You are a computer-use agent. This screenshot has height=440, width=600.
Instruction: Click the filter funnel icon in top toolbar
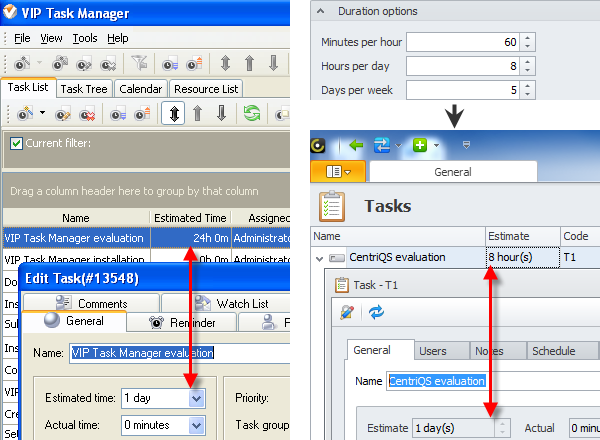pyautogui.click(x=140, y=63)
